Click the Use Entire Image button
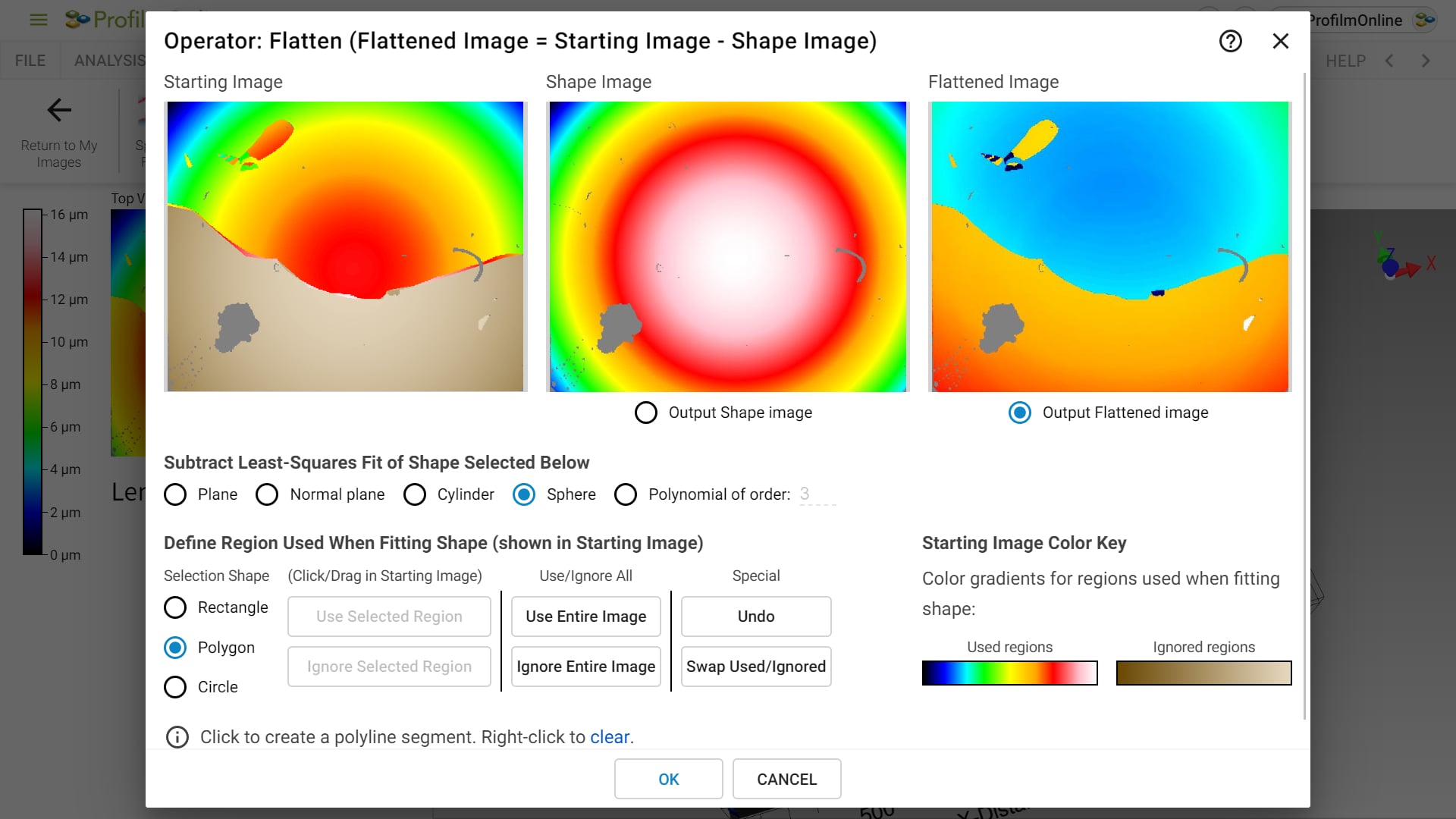Image resolution: width=1456 pixels, height=819 pixels. (x=586, y=616)
